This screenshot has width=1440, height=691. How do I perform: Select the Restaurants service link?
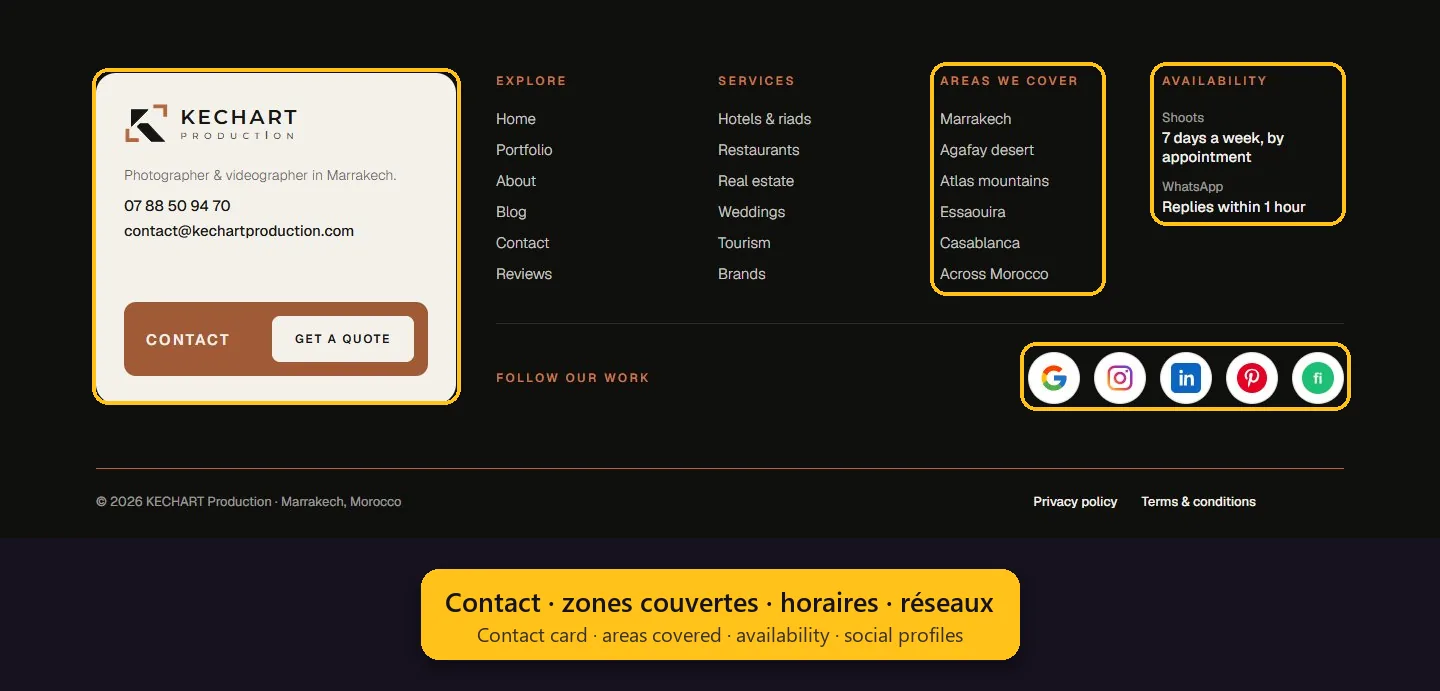[759, 150]
